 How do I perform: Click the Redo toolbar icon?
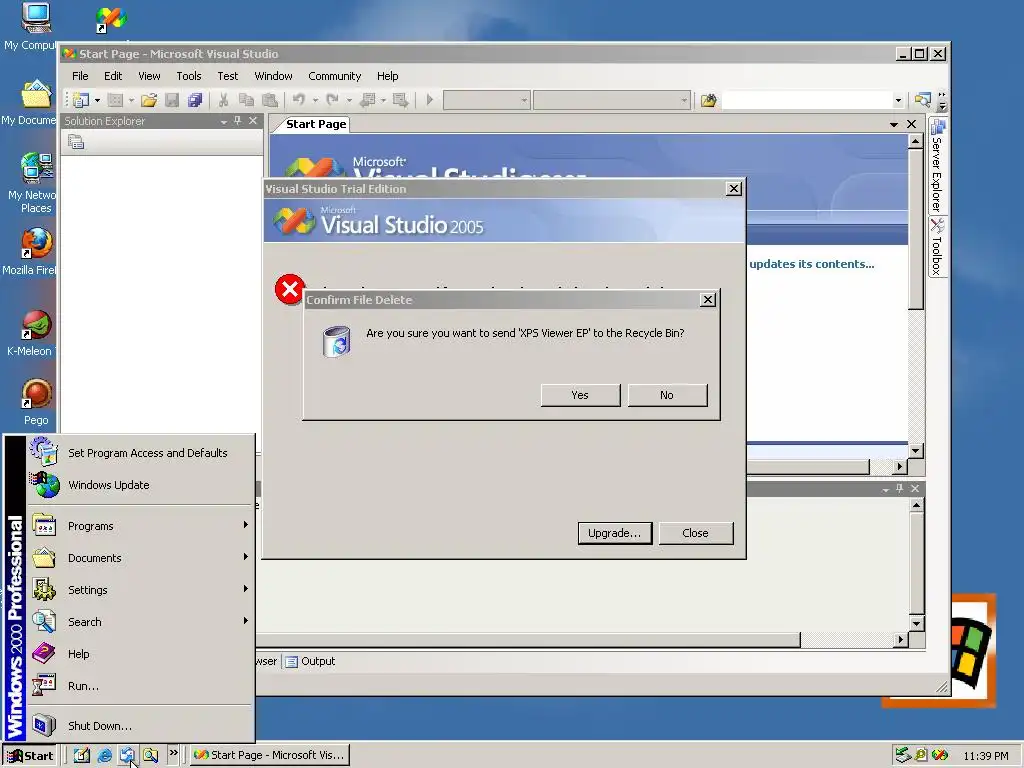tap(332, 100)
